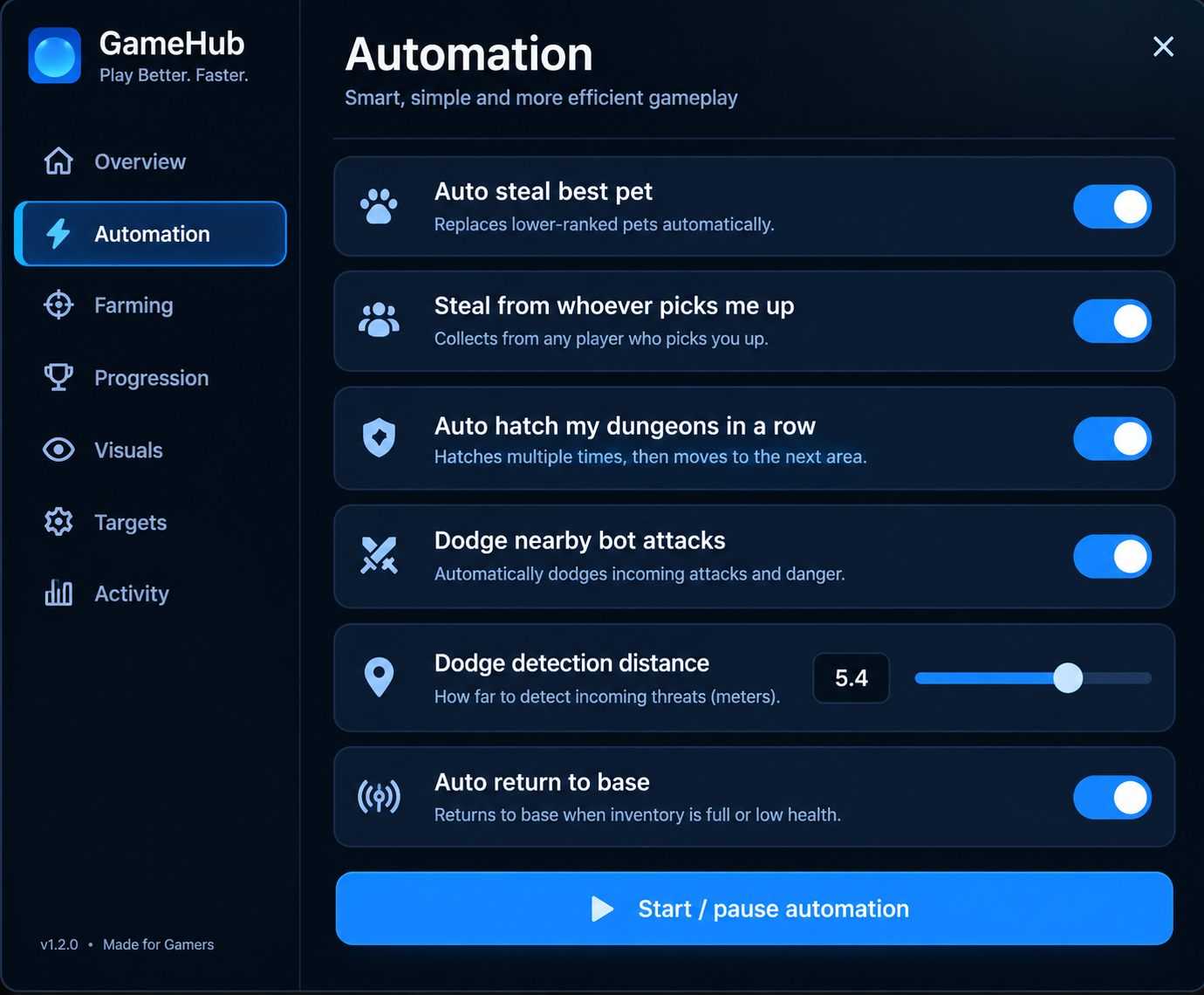This screenshot has height=995, width=1204.
Task: Select the Activity menu item
Action: [150, 594]
